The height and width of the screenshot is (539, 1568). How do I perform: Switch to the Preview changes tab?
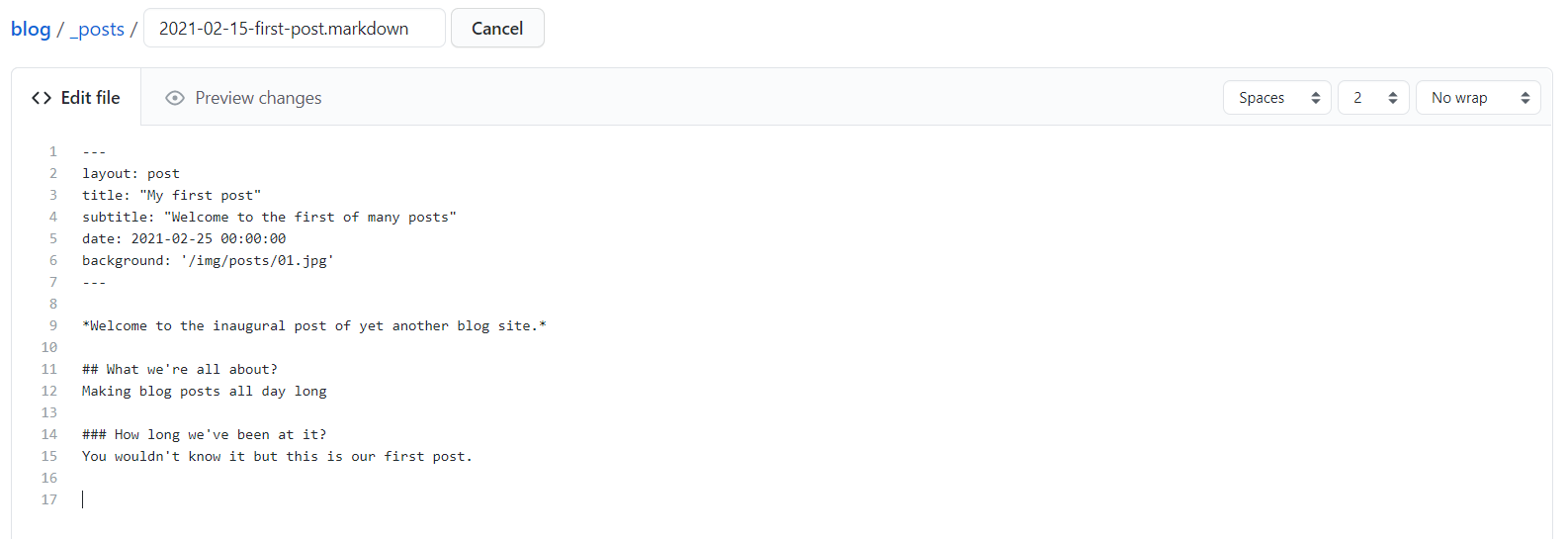tap(243, 98)
